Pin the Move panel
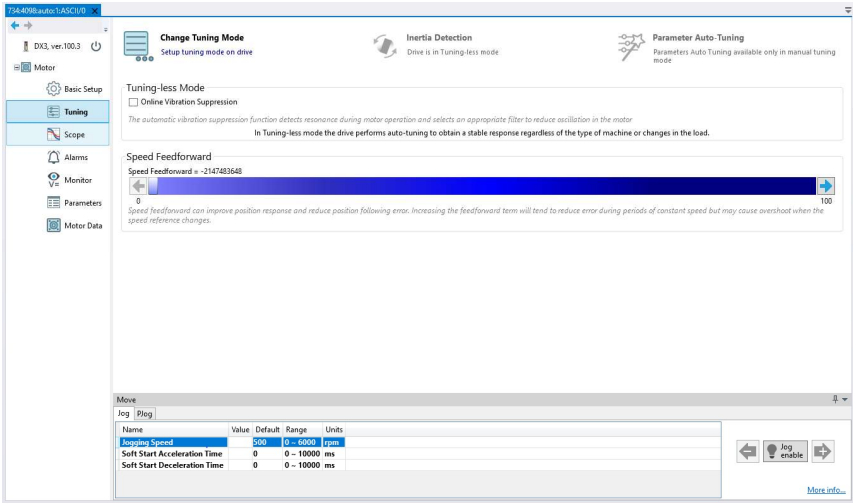 pyautogui.click(x=835, y=399)
